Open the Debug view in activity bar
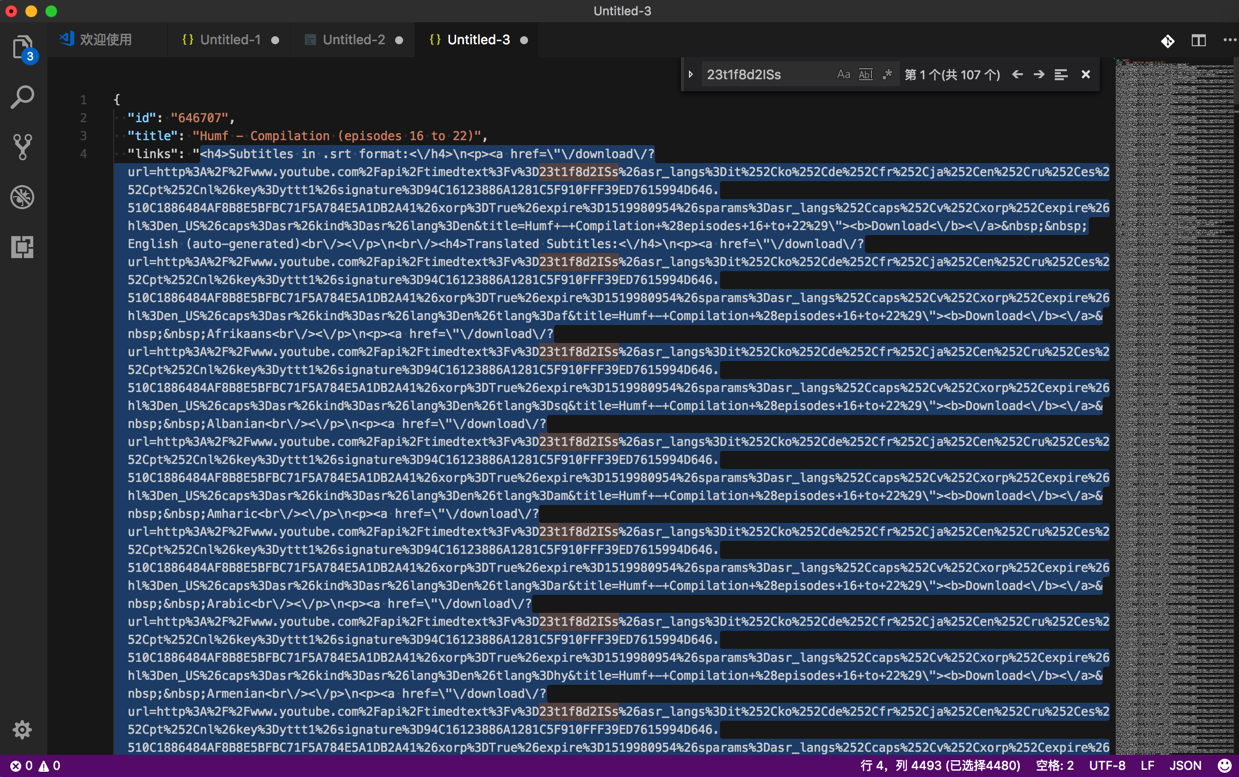1239x777 pixels. 22,197
